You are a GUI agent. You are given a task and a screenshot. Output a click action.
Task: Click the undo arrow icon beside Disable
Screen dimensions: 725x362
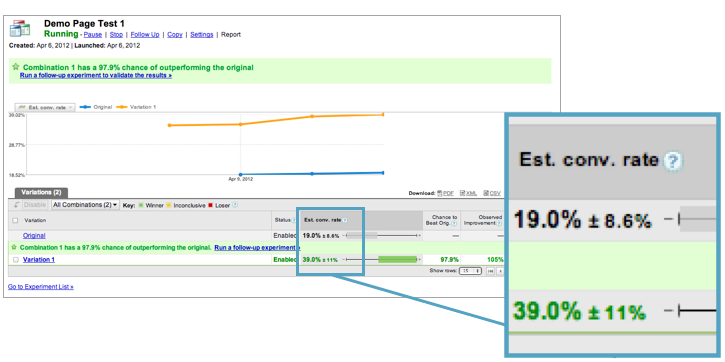pos(16,205)
